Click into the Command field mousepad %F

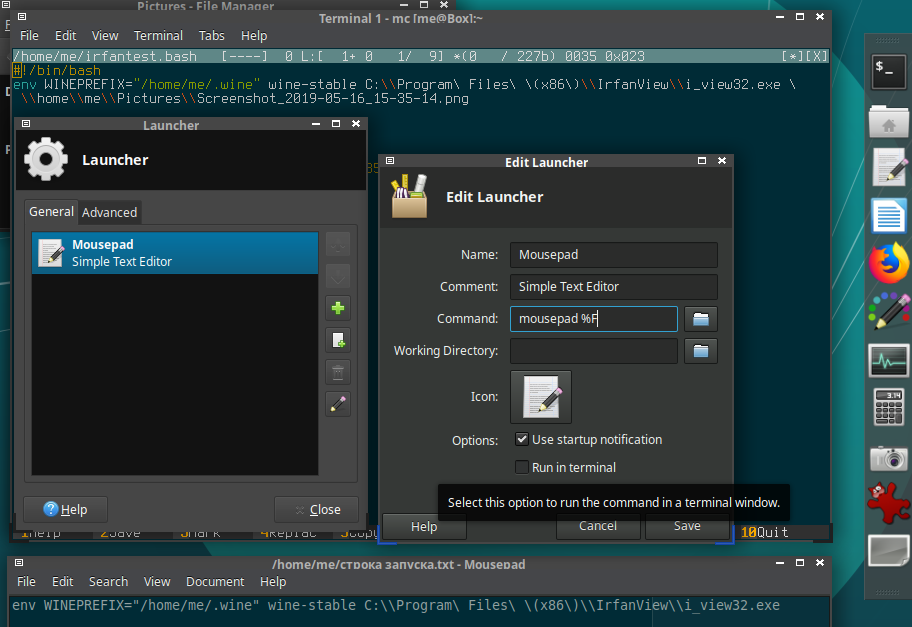click(594, 319)
